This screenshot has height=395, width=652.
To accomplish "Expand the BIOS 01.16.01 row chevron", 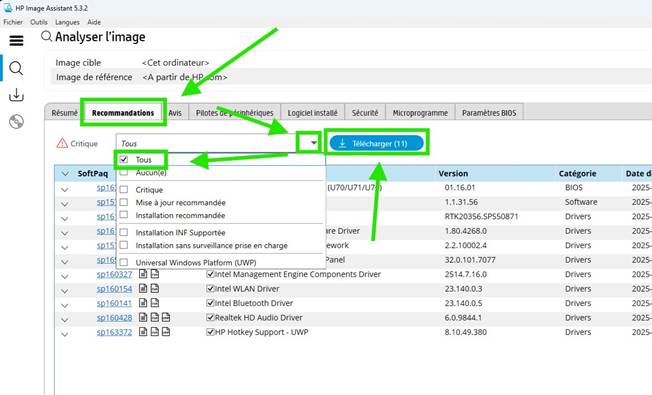I will (x=64, y=190).
